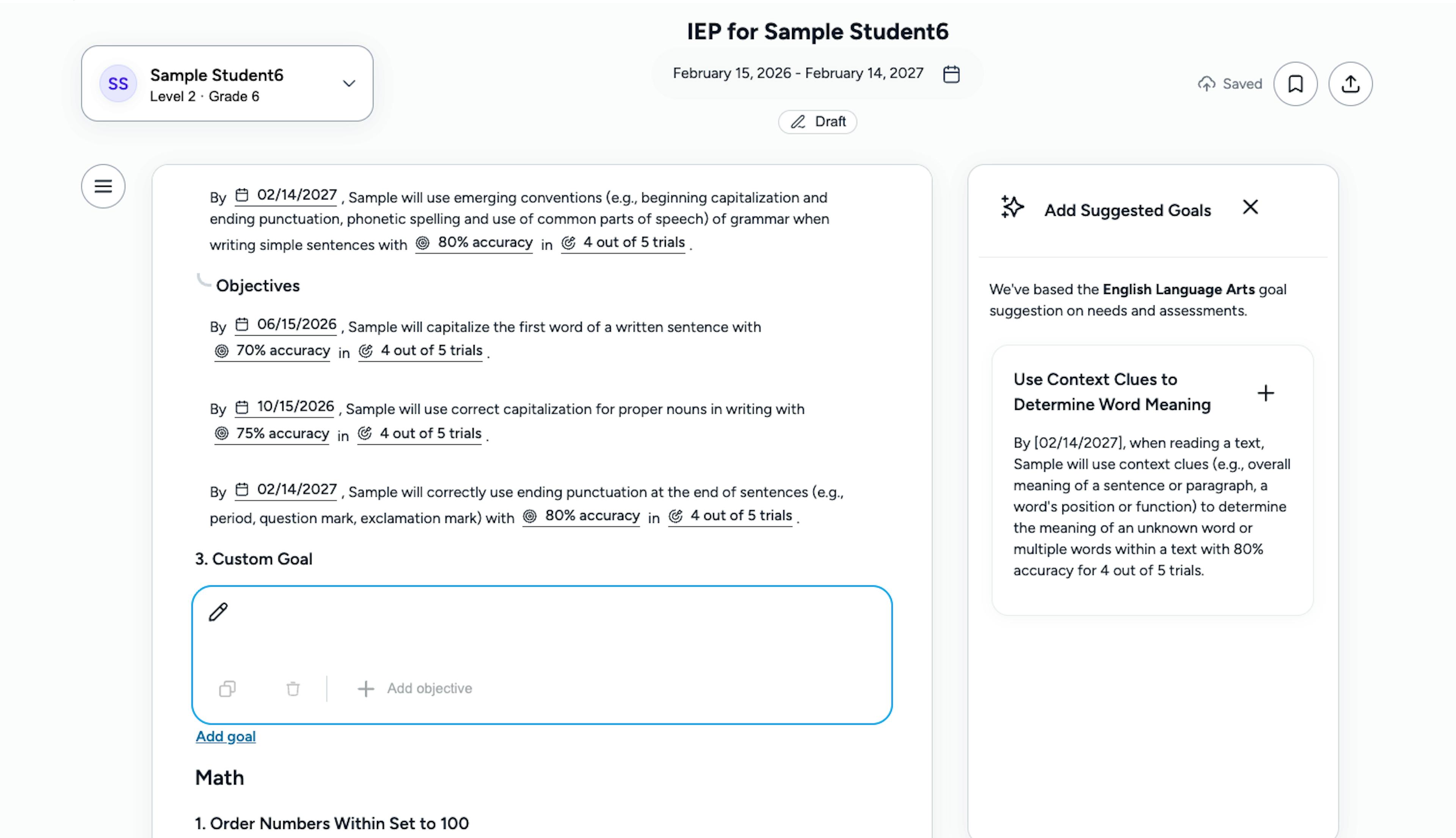Click the Saved cloud status indicator
1456x838 pixels.
pos(1230,84)
